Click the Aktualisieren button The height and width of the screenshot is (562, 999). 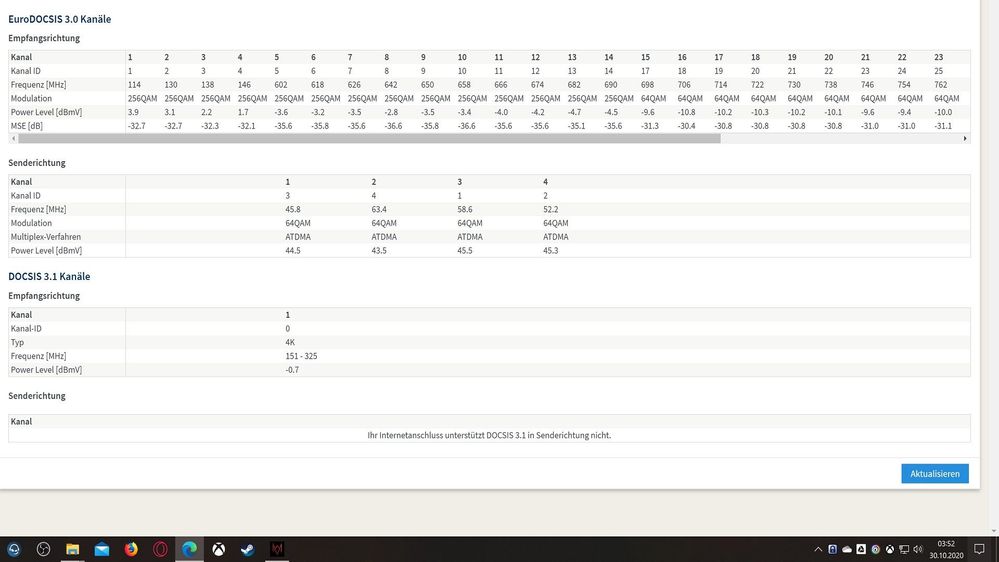tap(935, 473)
